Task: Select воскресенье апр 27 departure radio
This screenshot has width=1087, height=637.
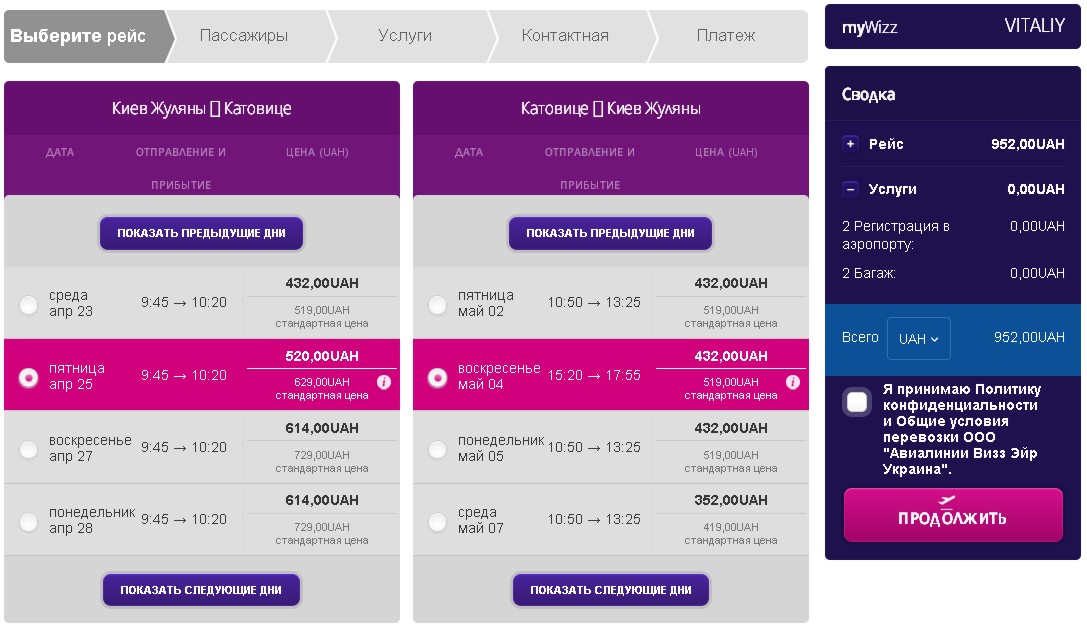Action: [x=28, y=449]
